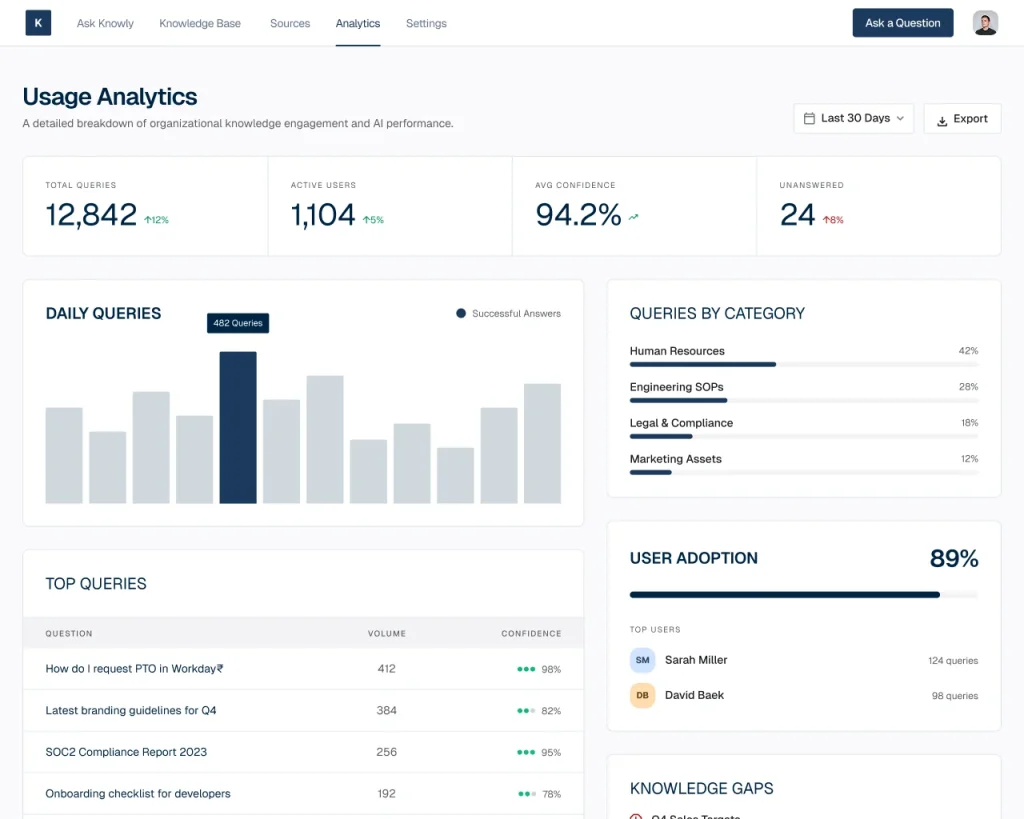The image size is (1024, 819).
Task: Switch to the Sources tab
Action: click(x=290, y=24)
